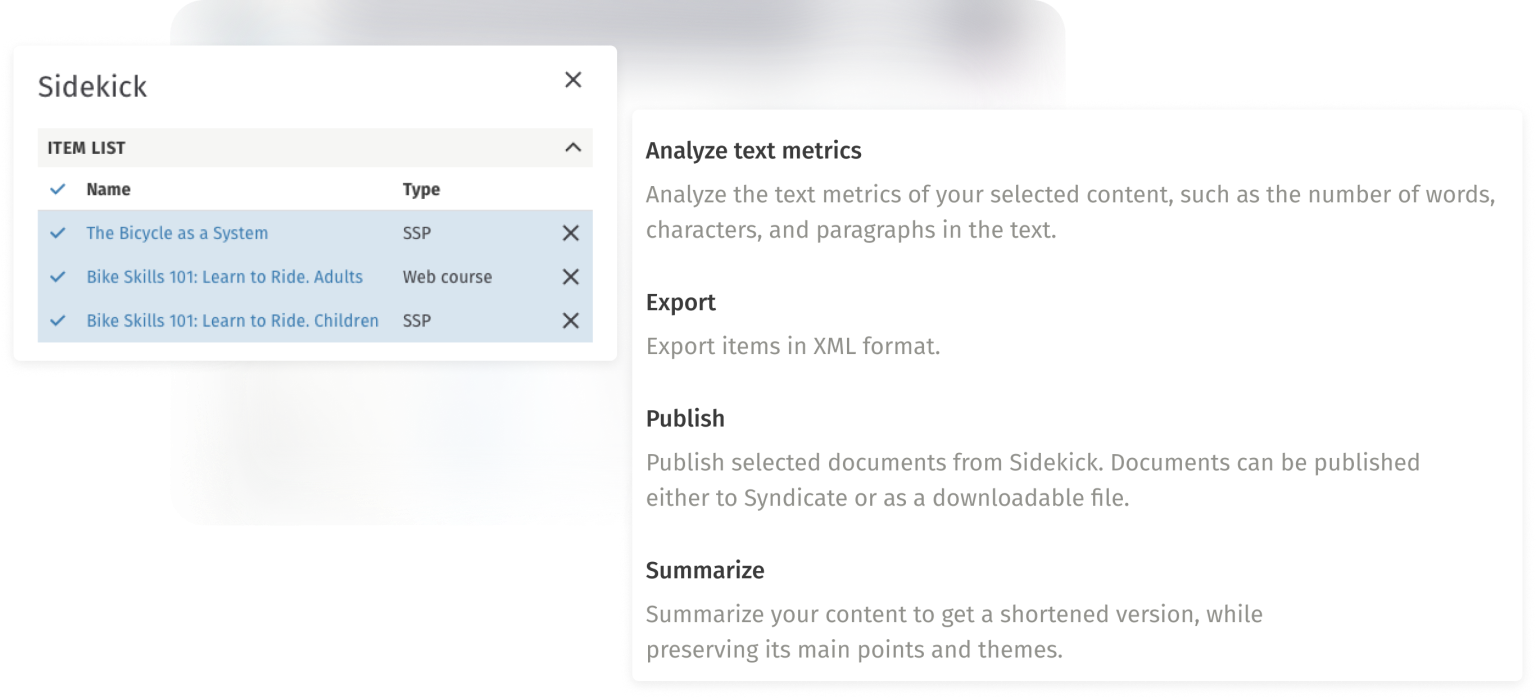Remove The Bicycle as a System item
The height and width of the screenshot is (698, 1536).
pos(571,233)
